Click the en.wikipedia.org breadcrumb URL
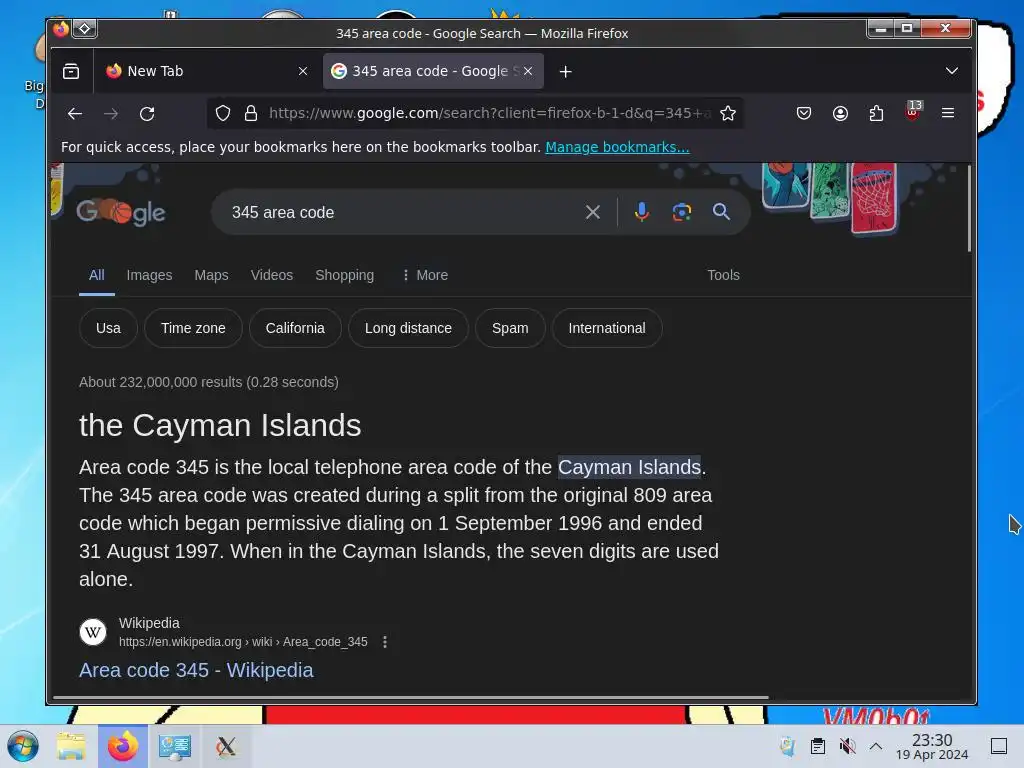 point(243,642)
